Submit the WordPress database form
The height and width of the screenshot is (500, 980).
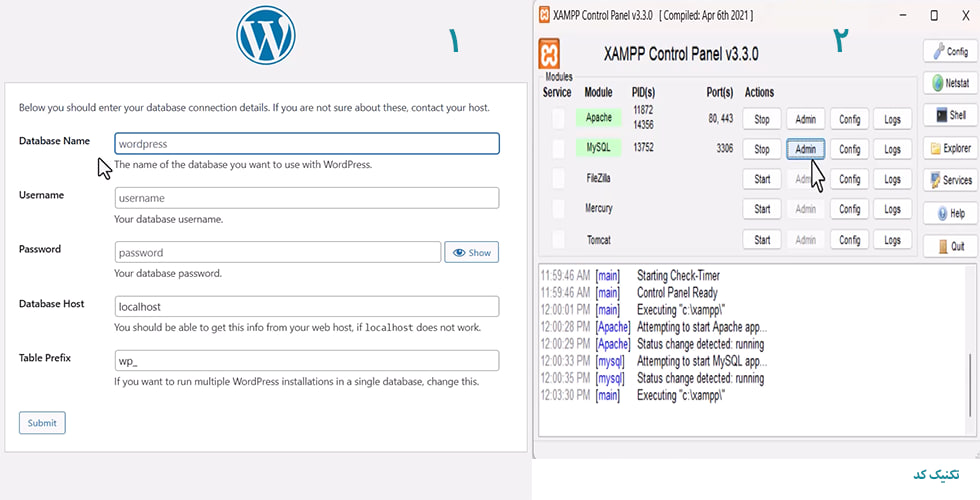tap(42, 422)
